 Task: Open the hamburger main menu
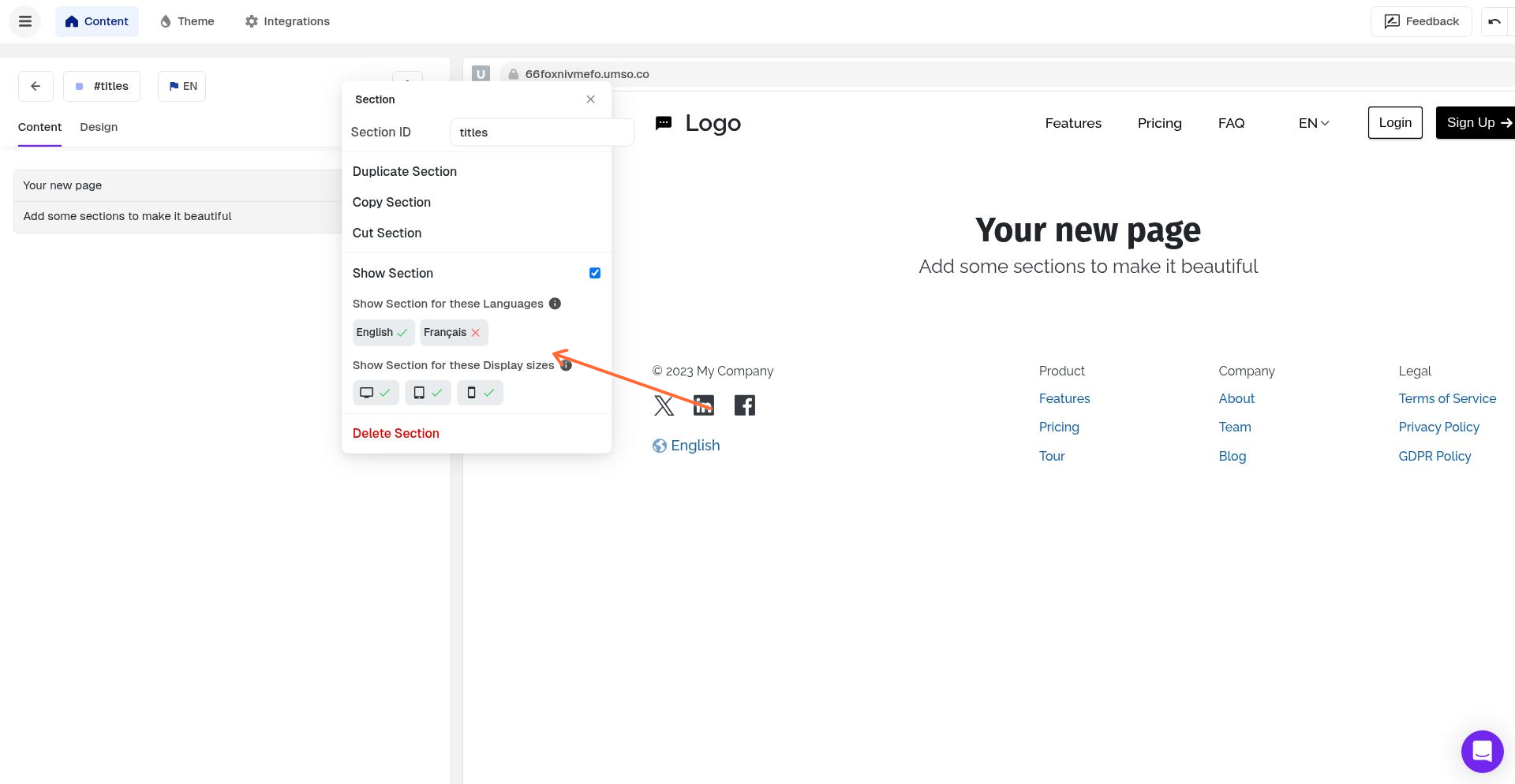tap(25, 21)
